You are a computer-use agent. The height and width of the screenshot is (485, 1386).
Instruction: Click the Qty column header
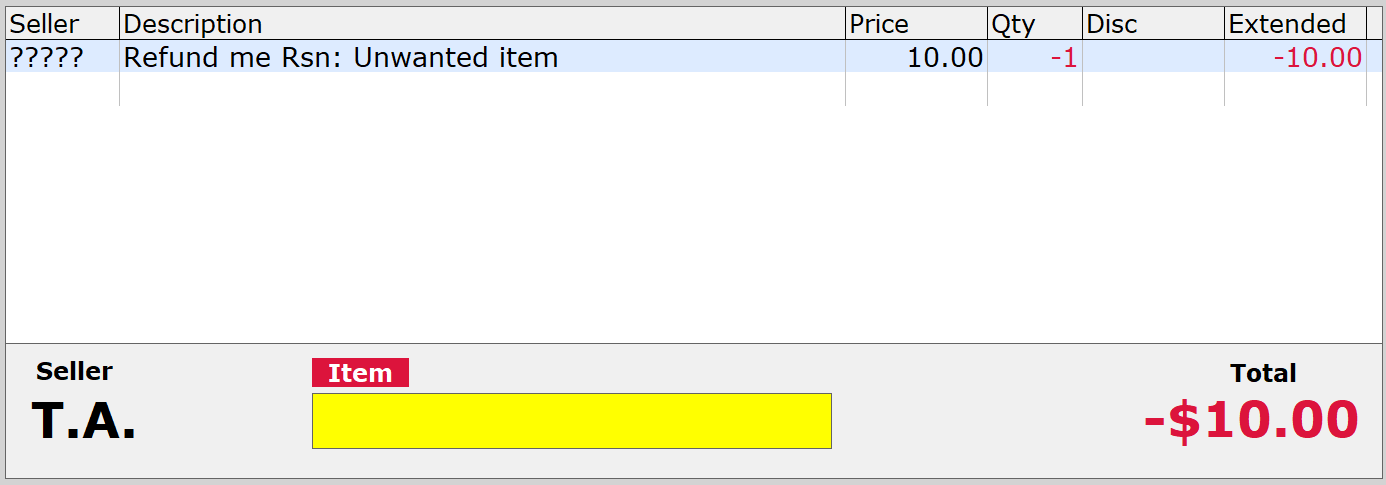click(1034, 24)
